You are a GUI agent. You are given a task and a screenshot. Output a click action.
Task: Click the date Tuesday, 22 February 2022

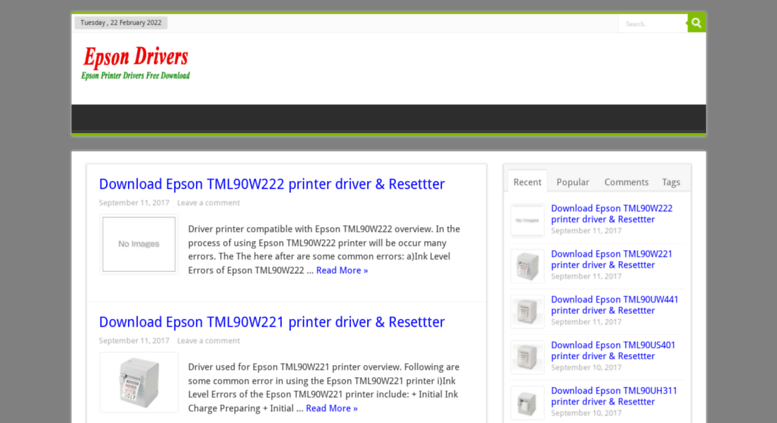coord(121,23)
